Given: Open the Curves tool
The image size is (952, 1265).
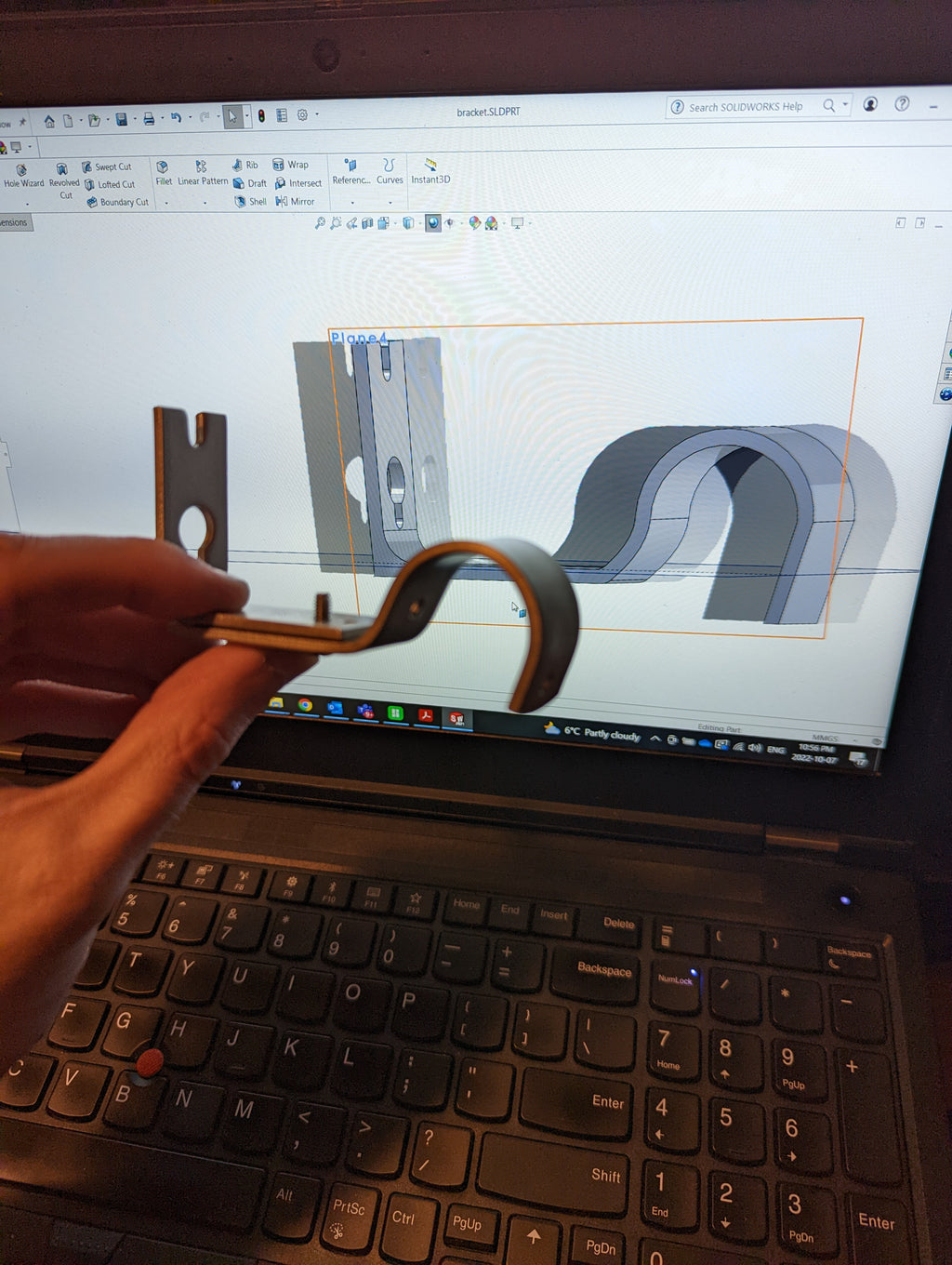Looking at the screenshot, I should 390,172.
